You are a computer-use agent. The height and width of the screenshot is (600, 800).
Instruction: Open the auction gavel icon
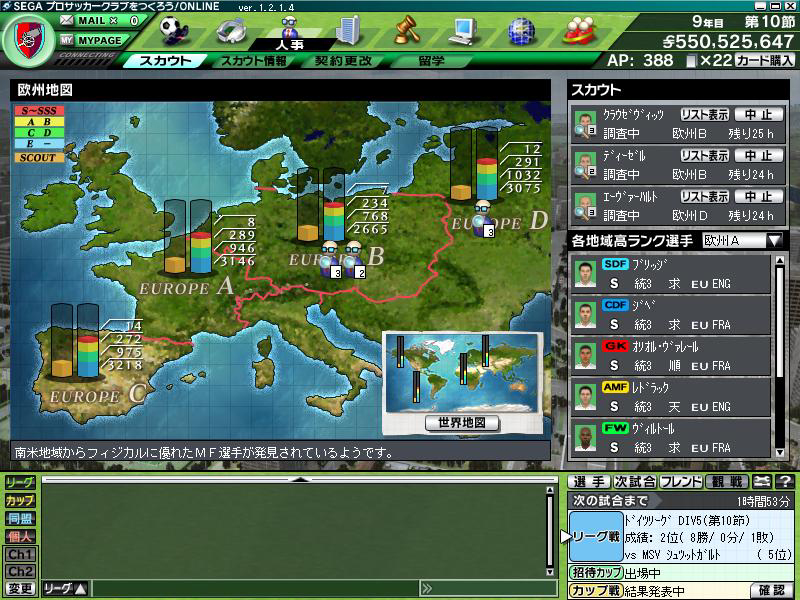(404, 29)
